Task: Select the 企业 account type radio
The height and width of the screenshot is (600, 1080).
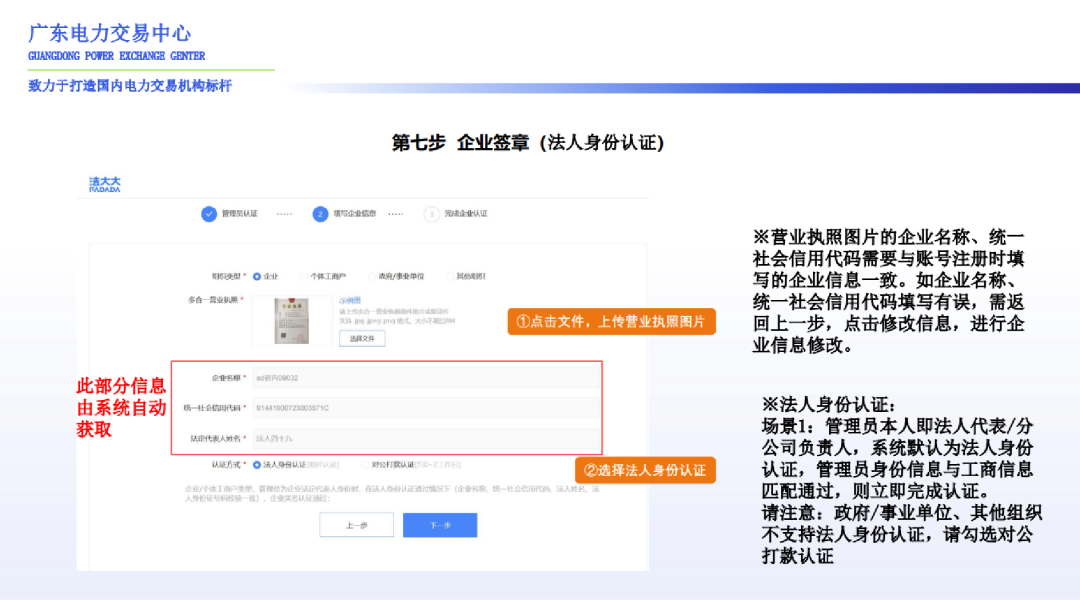Action: [256, 276]
